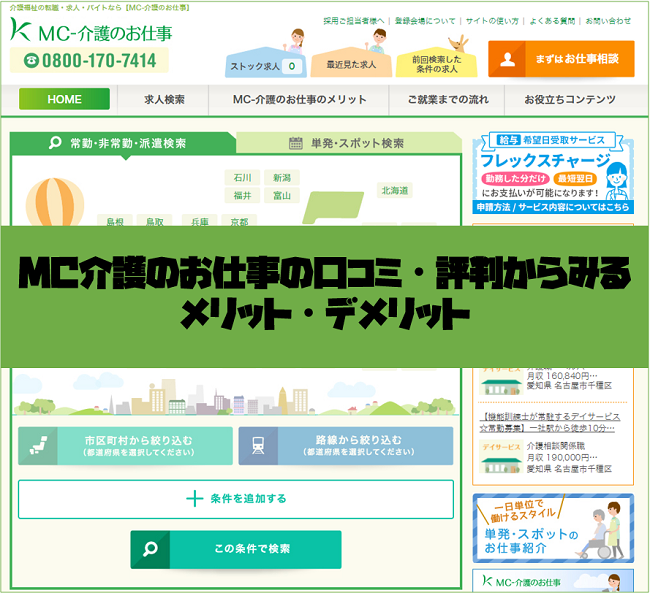Select 福井 prefecture on map
This screenshot has width=650, height=593.
pyautogui.click(x=242, y=195)
